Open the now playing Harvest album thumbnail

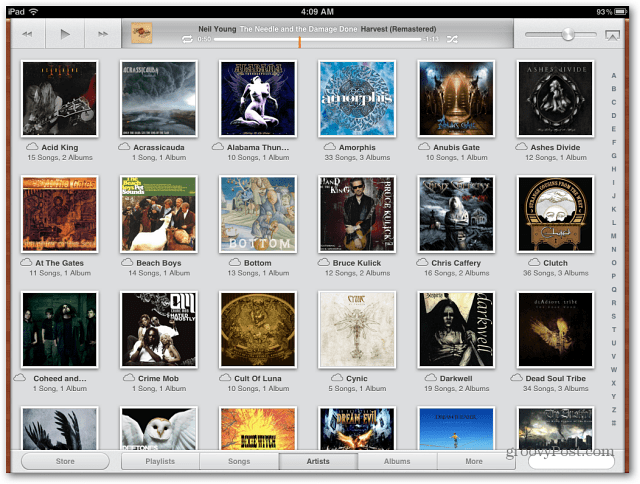[142, 33]
